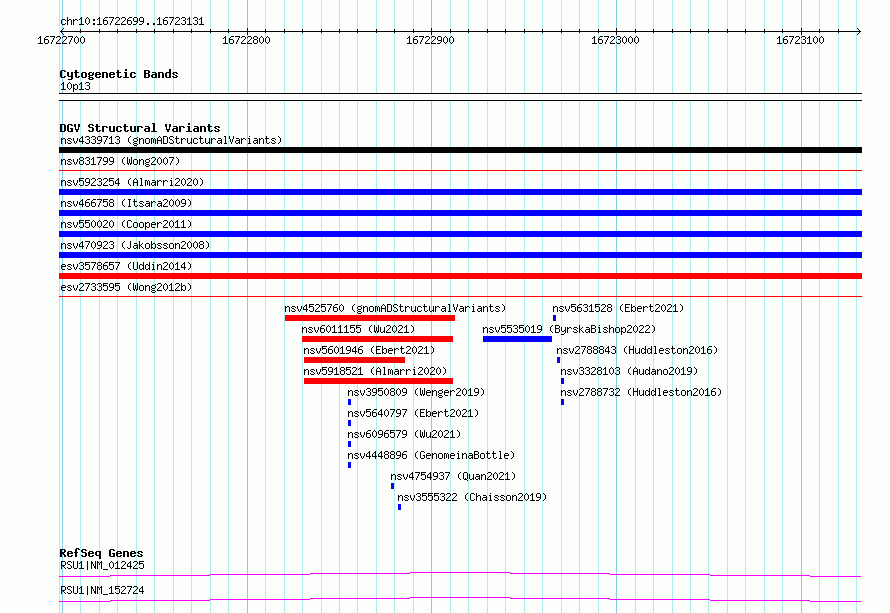Select red bar under nsv5918521 (Almarri2020)
This screenshot has width=890, height=613.
click(x=378, y=381)
